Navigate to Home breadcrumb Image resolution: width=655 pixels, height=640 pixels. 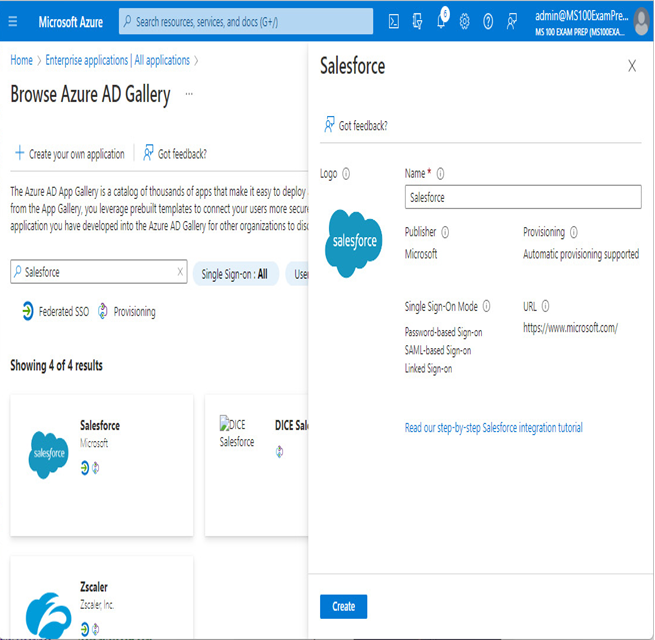point(21,60)
